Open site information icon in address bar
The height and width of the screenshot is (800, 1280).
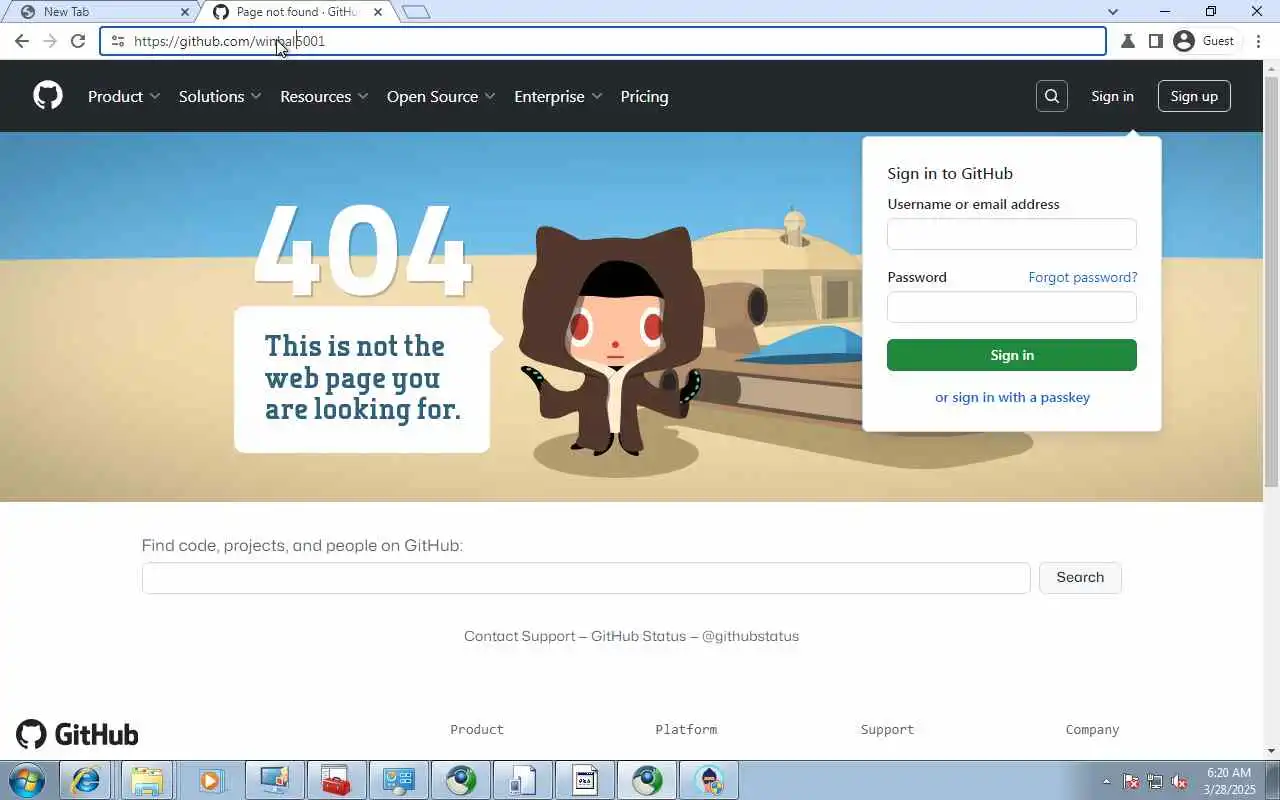[118, 41]
